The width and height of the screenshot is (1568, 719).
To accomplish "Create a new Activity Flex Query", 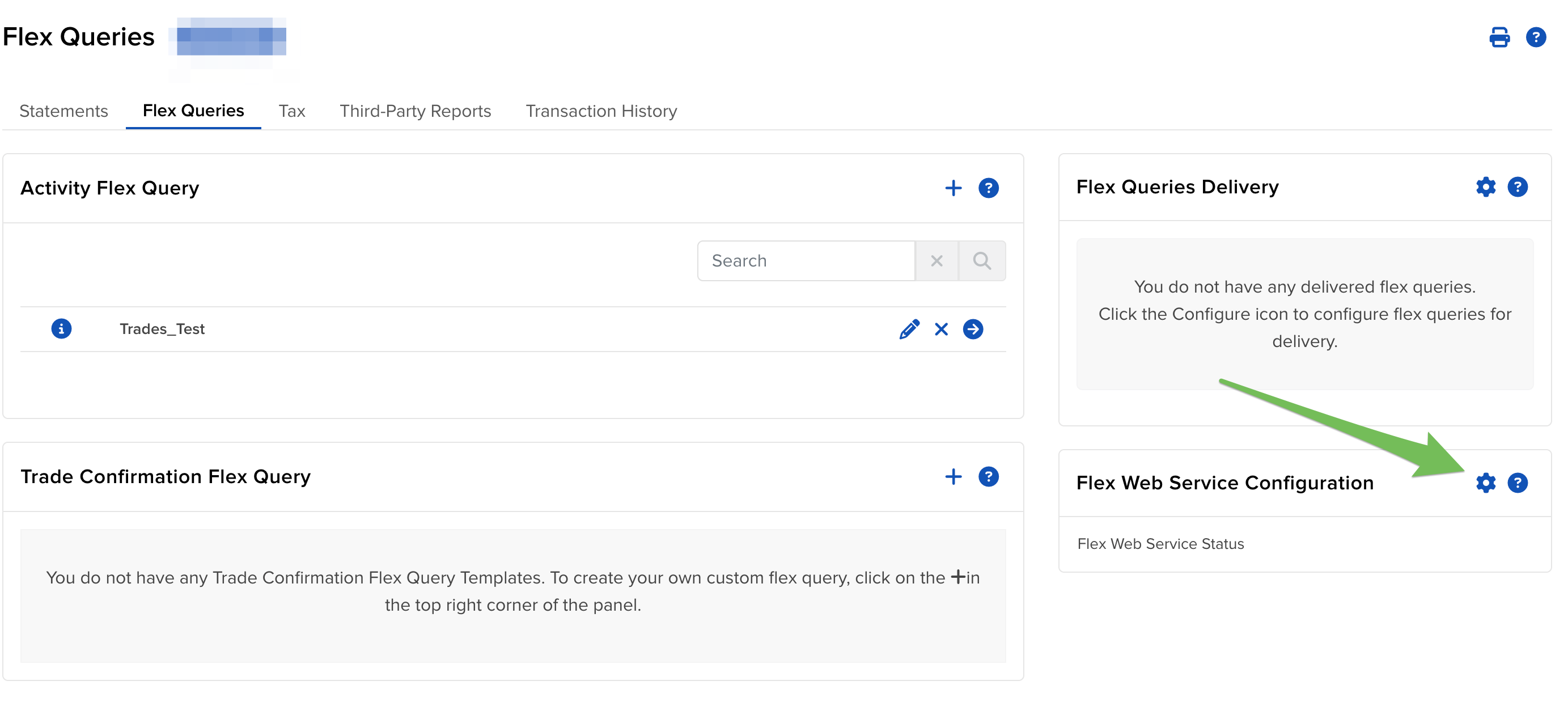I will tap(954, 188).
